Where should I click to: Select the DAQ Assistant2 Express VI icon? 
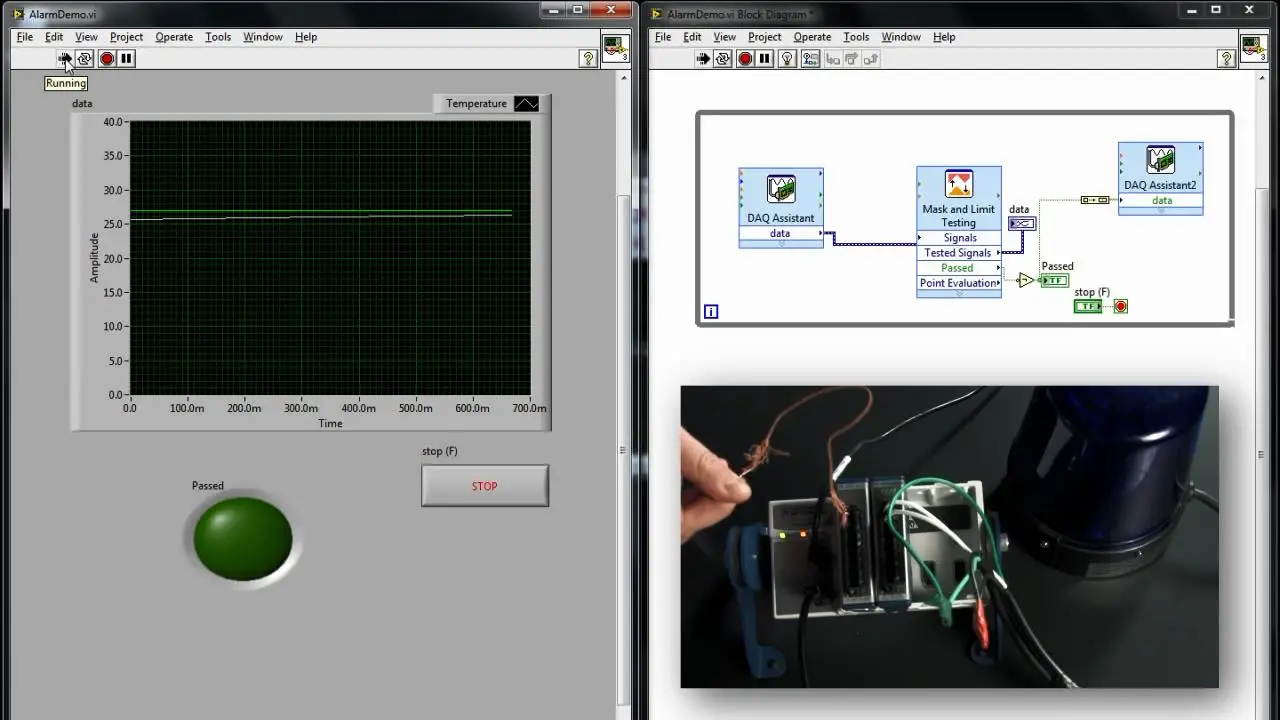[1160, 160]
